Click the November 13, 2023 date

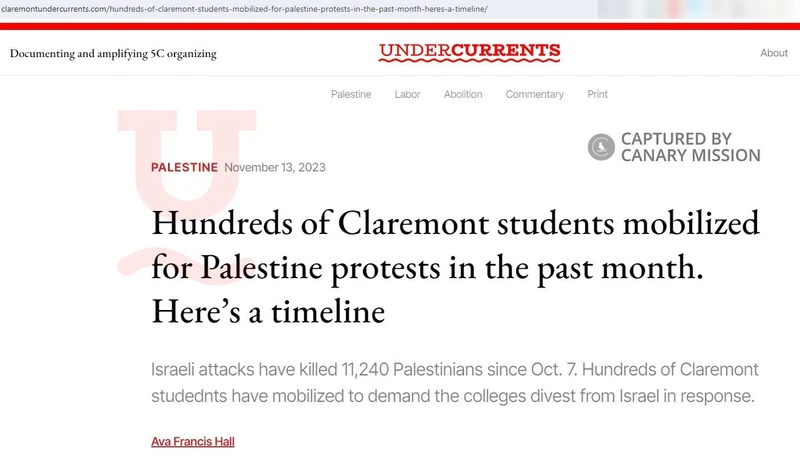[x=275, y=167]
